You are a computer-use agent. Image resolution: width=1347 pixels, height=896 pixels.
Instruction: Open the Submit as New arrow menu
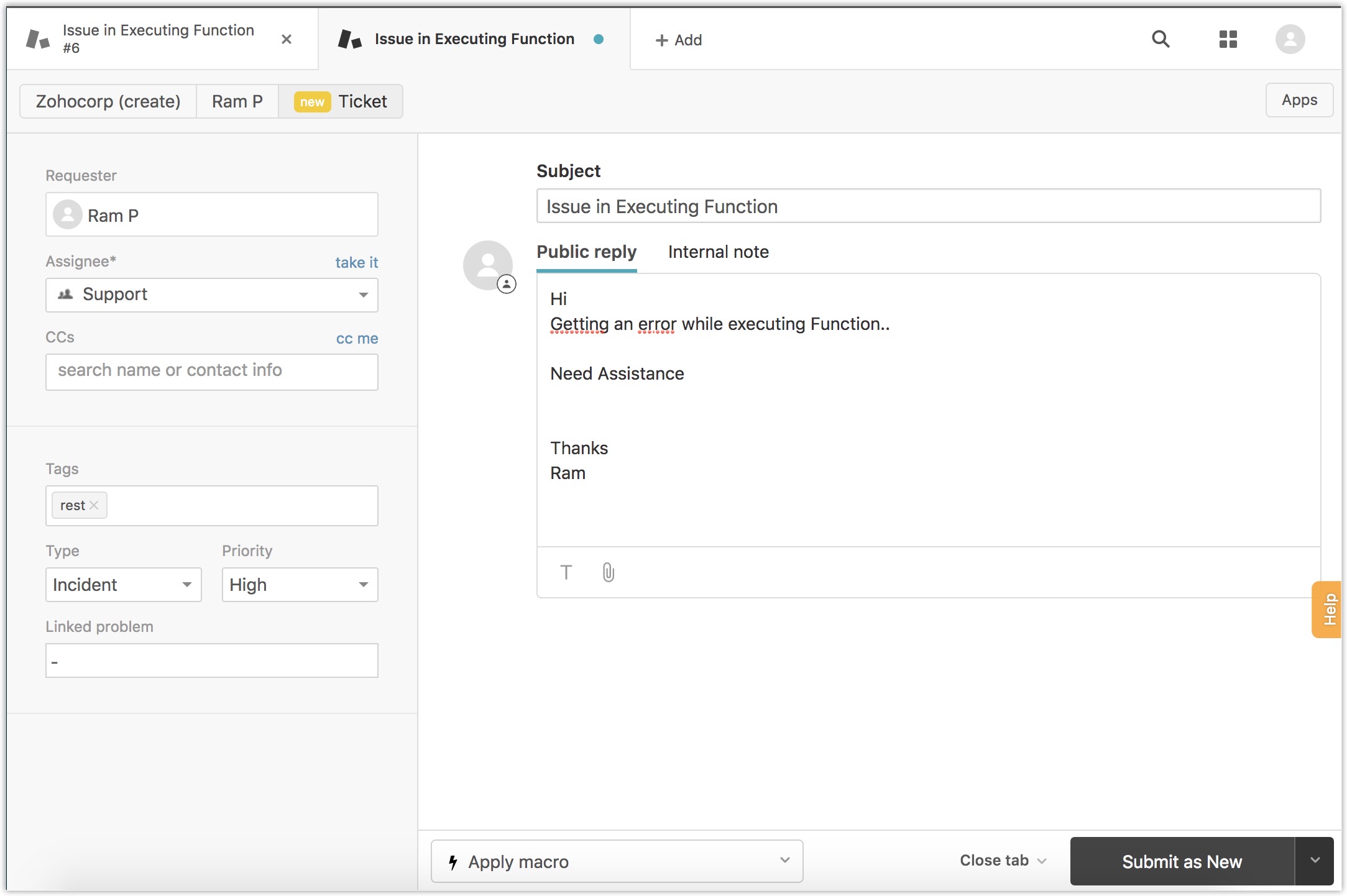coord(1315,861)
